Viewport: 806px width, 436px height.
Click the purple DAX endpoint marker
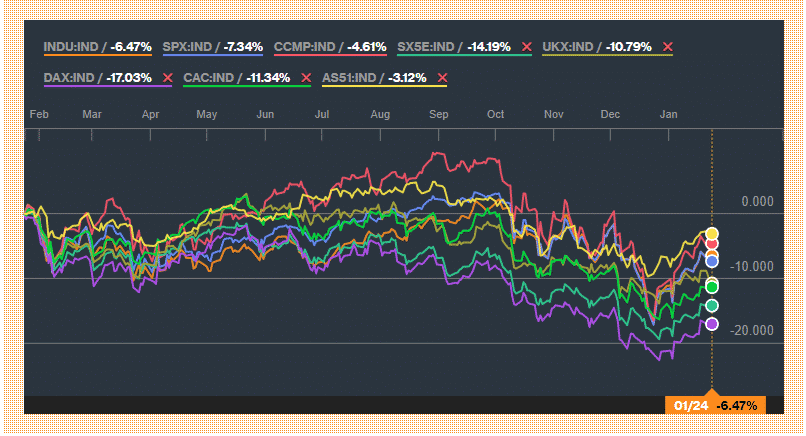[712, 324]
